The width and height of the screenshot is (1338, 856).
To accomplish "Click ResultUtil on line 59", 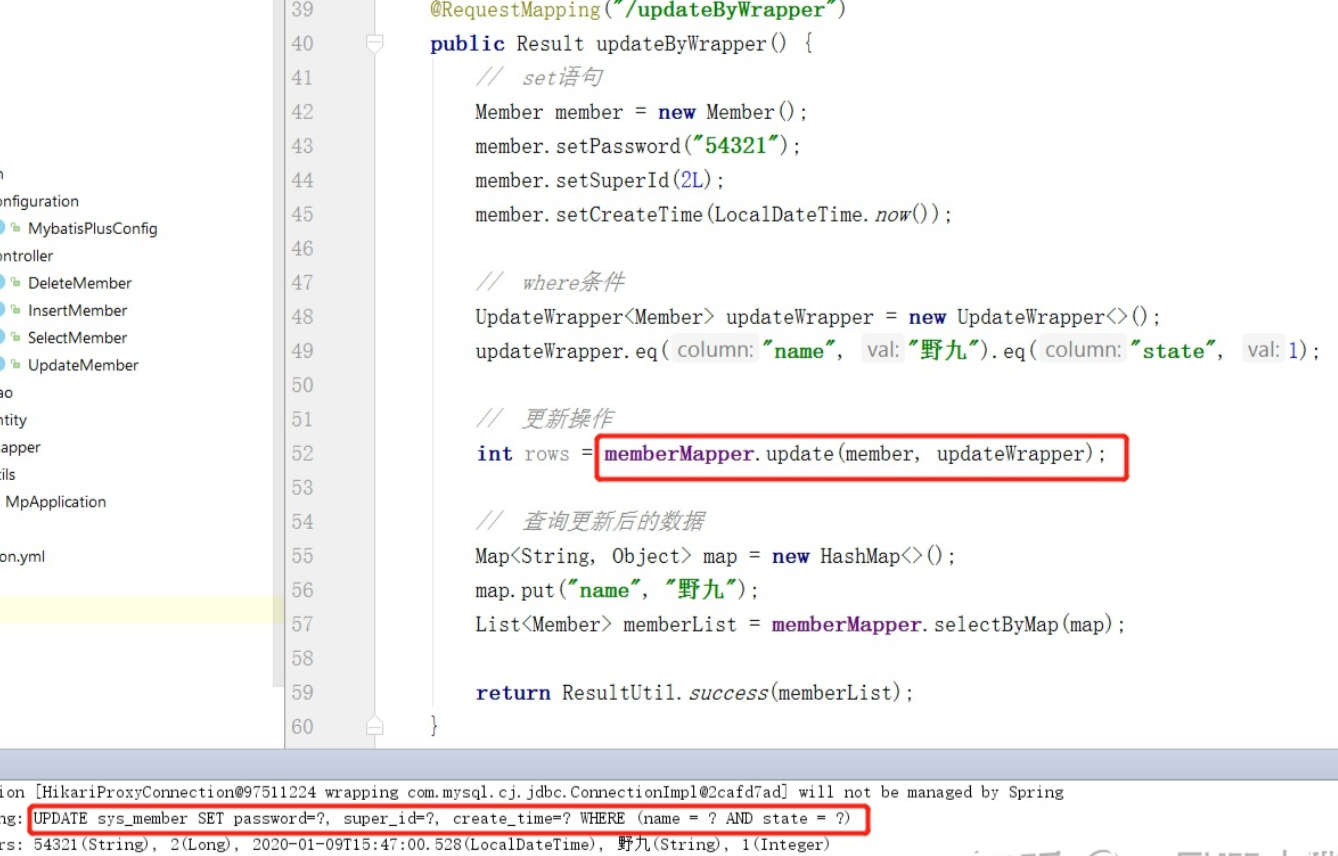I will coord(620,693).
